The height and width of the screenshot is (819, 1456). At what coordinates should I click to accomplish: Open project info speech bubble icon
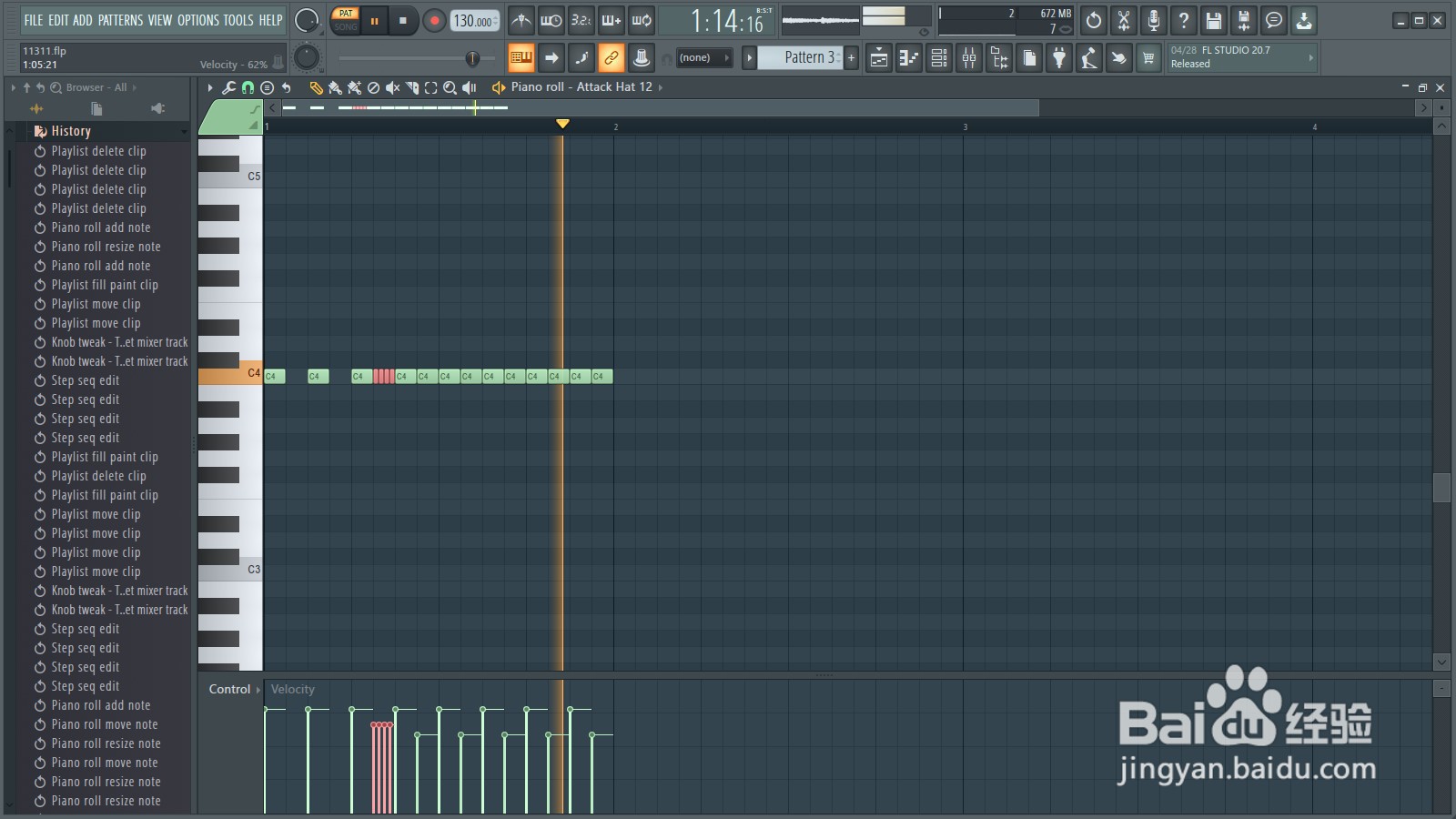pos(1274,20)
